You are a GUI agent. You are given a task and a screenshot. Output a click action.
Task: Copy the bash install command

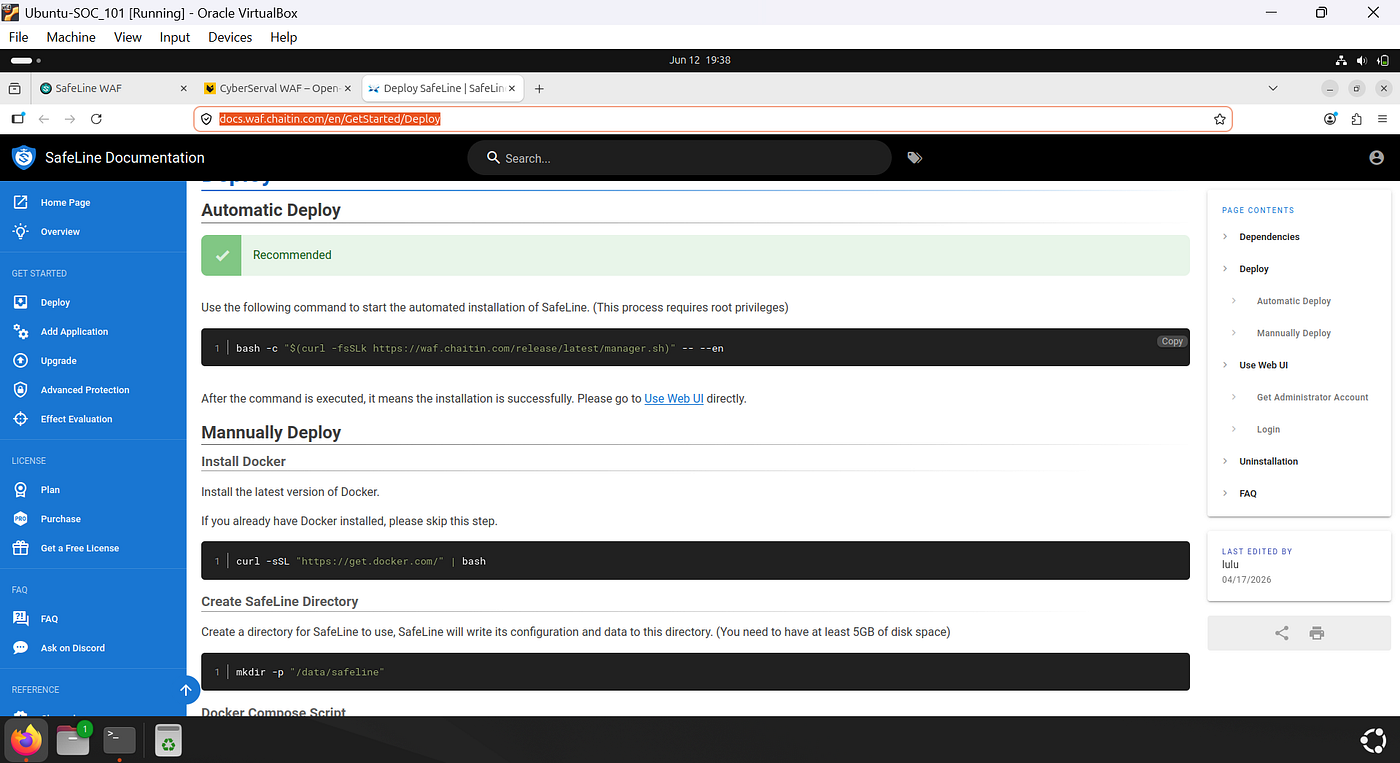(x=1172, y=341)
